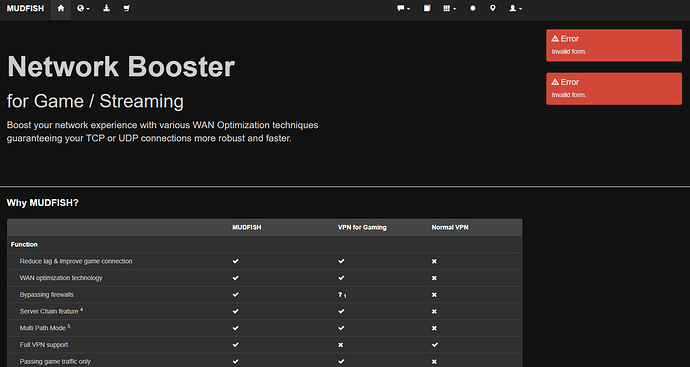The image size is (690, 367).
Task: Click the MUDFISH brand logo link
Action: [26, 8]
